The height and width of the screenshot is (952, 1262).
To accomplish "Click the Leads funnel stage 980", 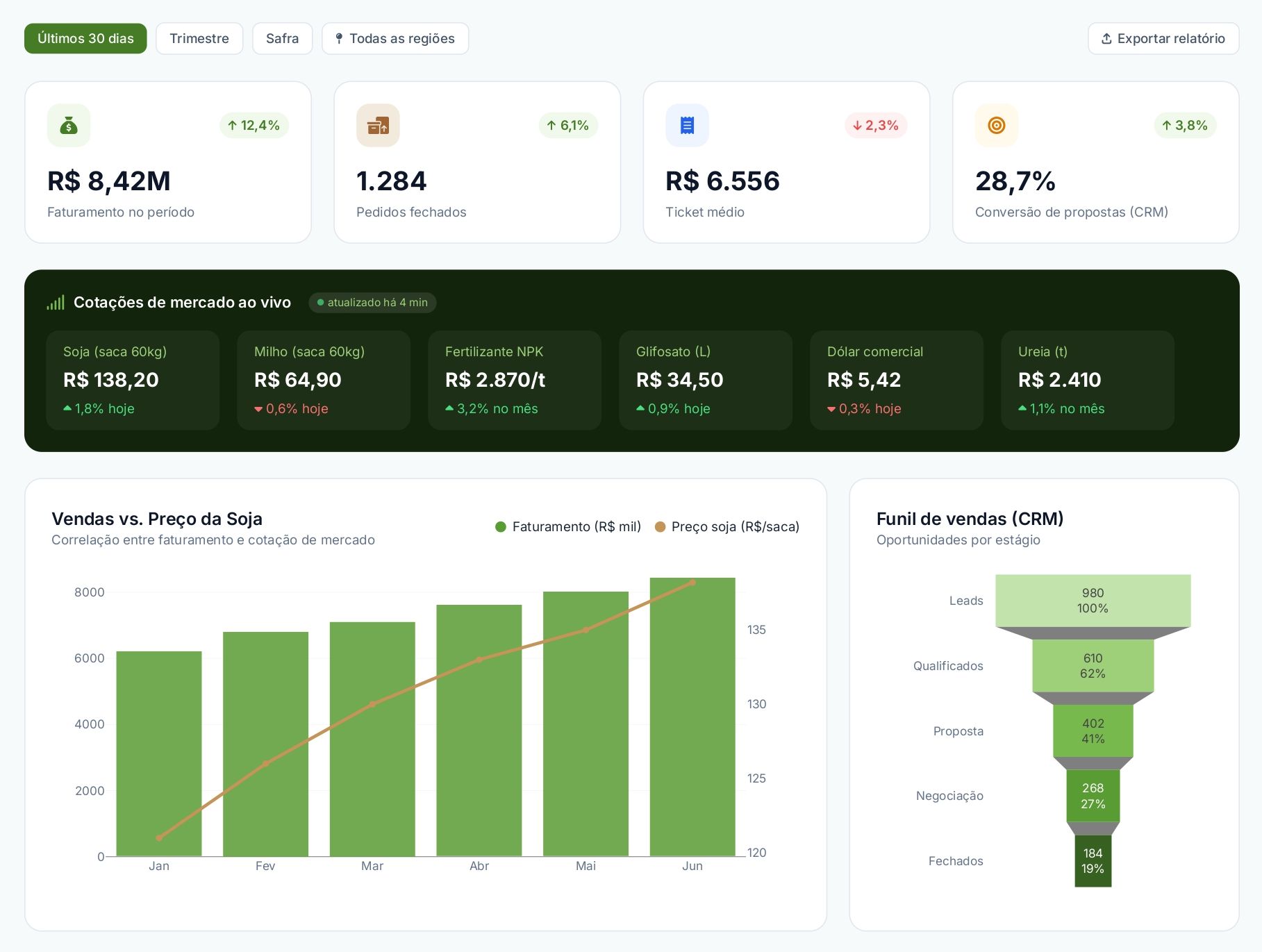I will [1093, 601].
